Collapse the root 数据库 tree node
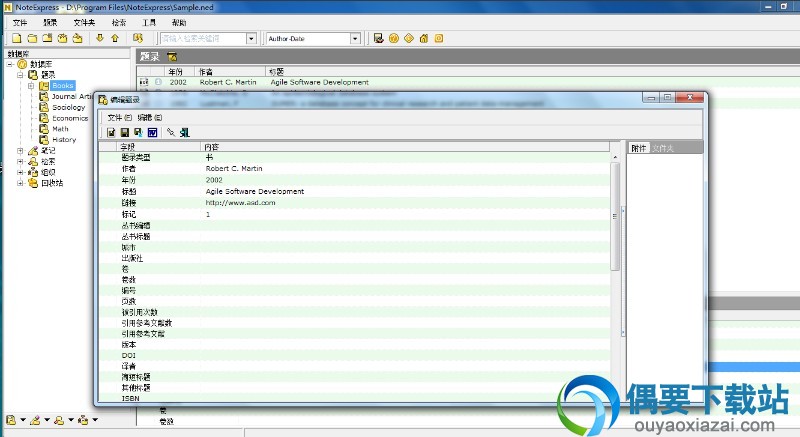 (10, 64)
